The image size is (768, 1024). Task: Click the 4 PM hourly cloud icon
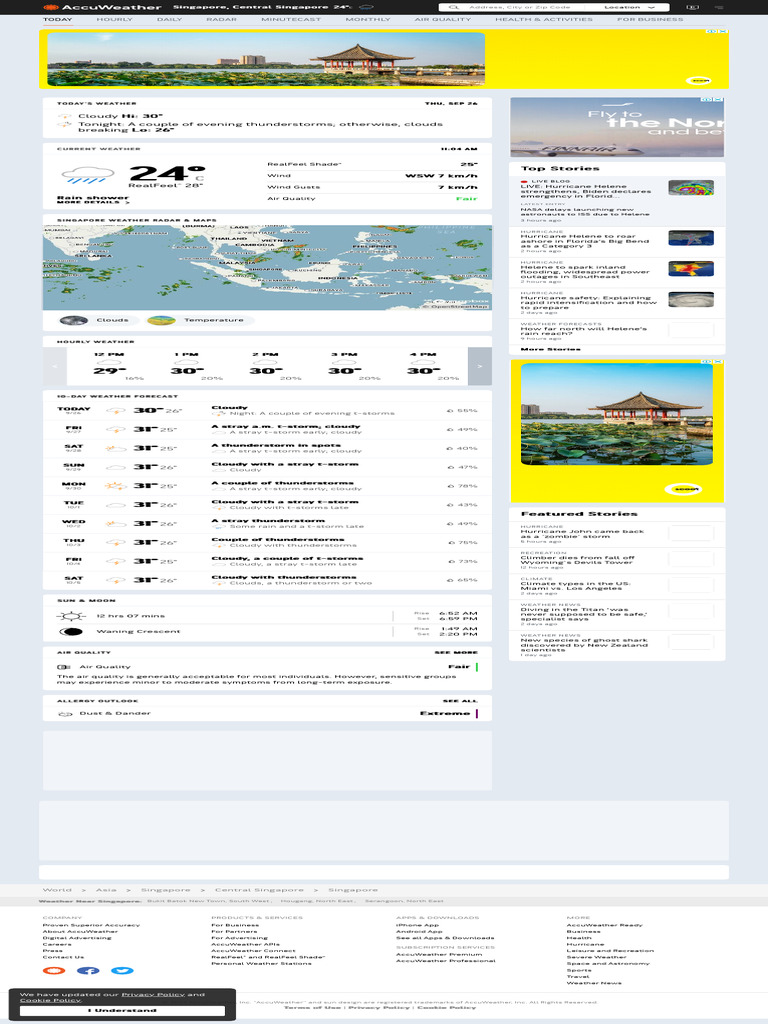(423, 362)
